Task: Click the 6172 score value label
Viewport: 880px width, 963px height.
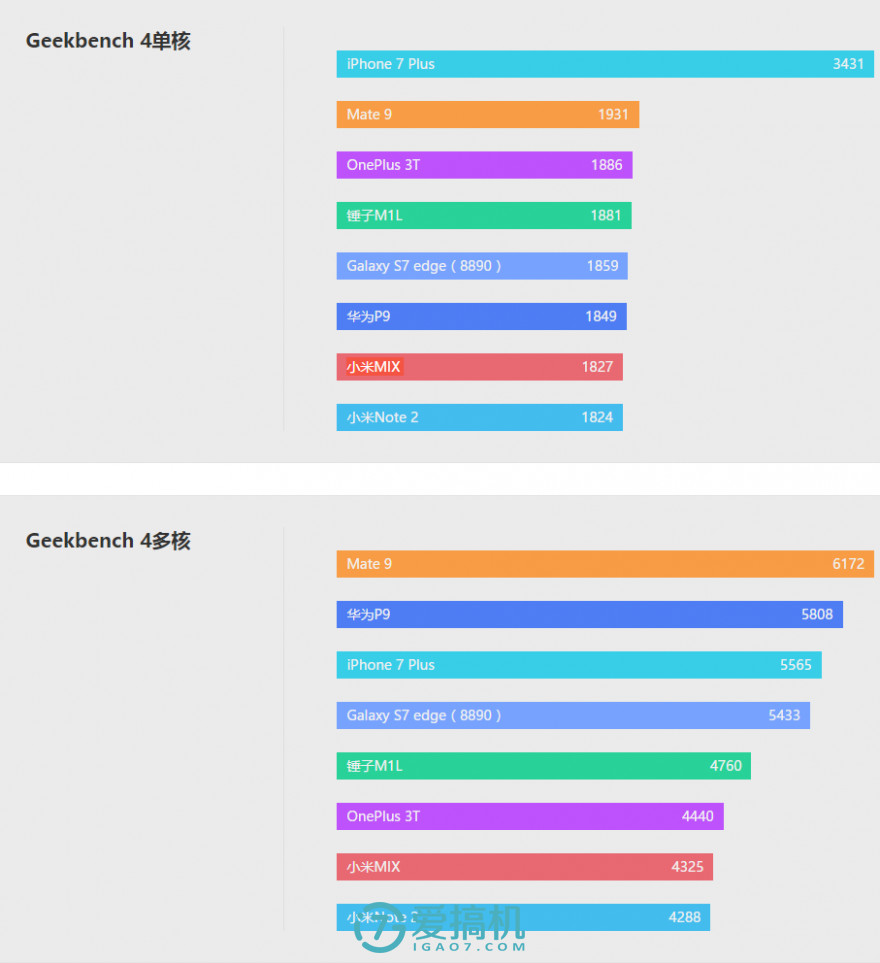Action: 848,564
